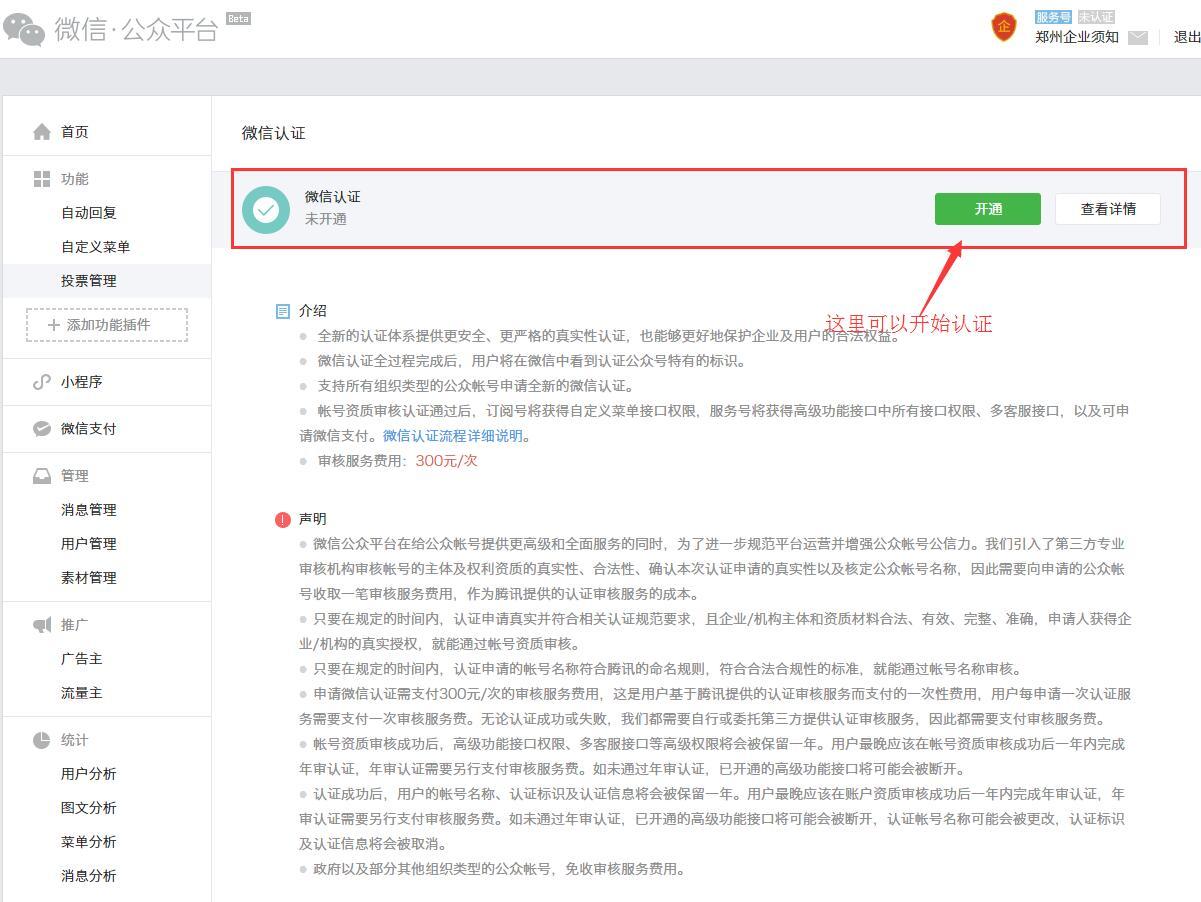This screenshot has height=902, width=1201.
Task: Click the 功能 grid icon in sidebar
Action: coord(41,179)
